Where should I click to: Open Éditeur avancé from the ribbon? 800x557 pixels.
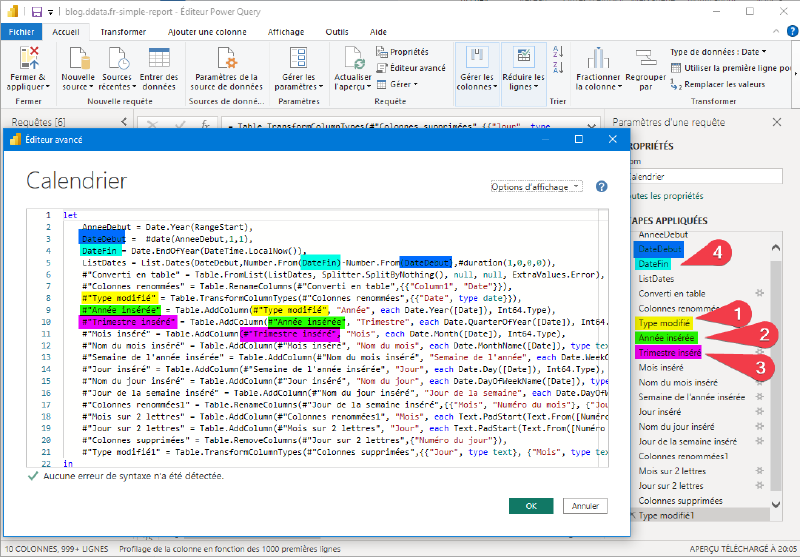click(411, 68)
